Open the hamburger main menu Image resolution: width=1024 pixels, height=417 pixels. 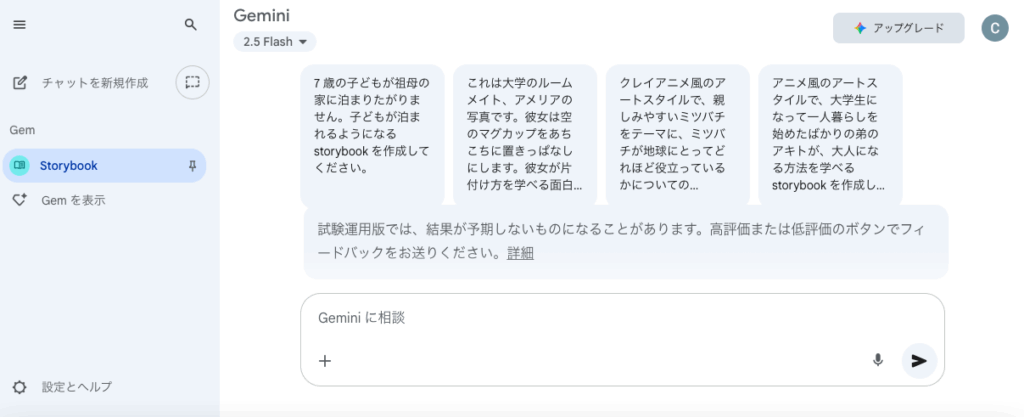pyautogui.click(x=20, y=25)
